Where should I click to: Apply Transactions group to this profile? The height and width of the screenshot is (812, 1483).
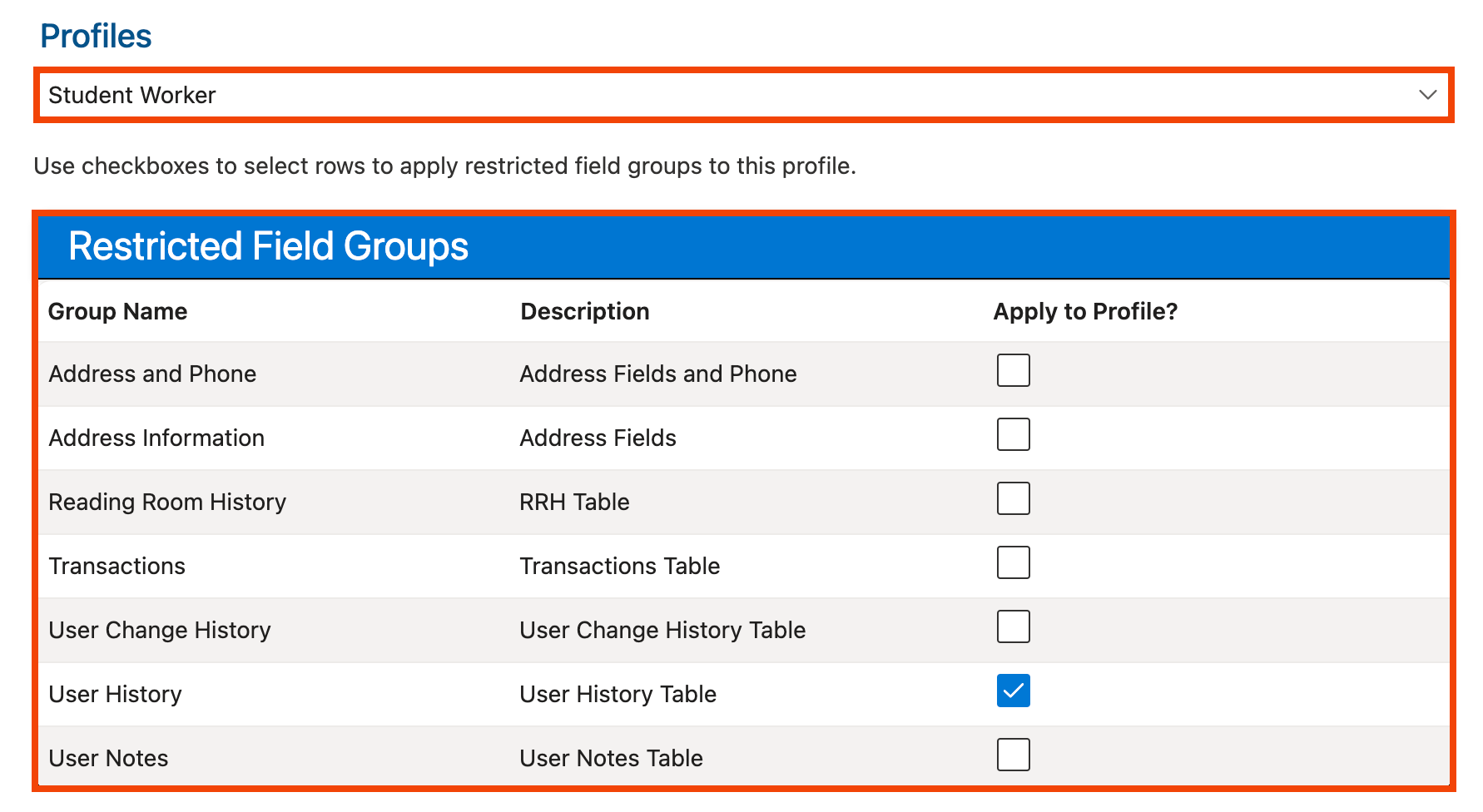(x=1013, y=563)
